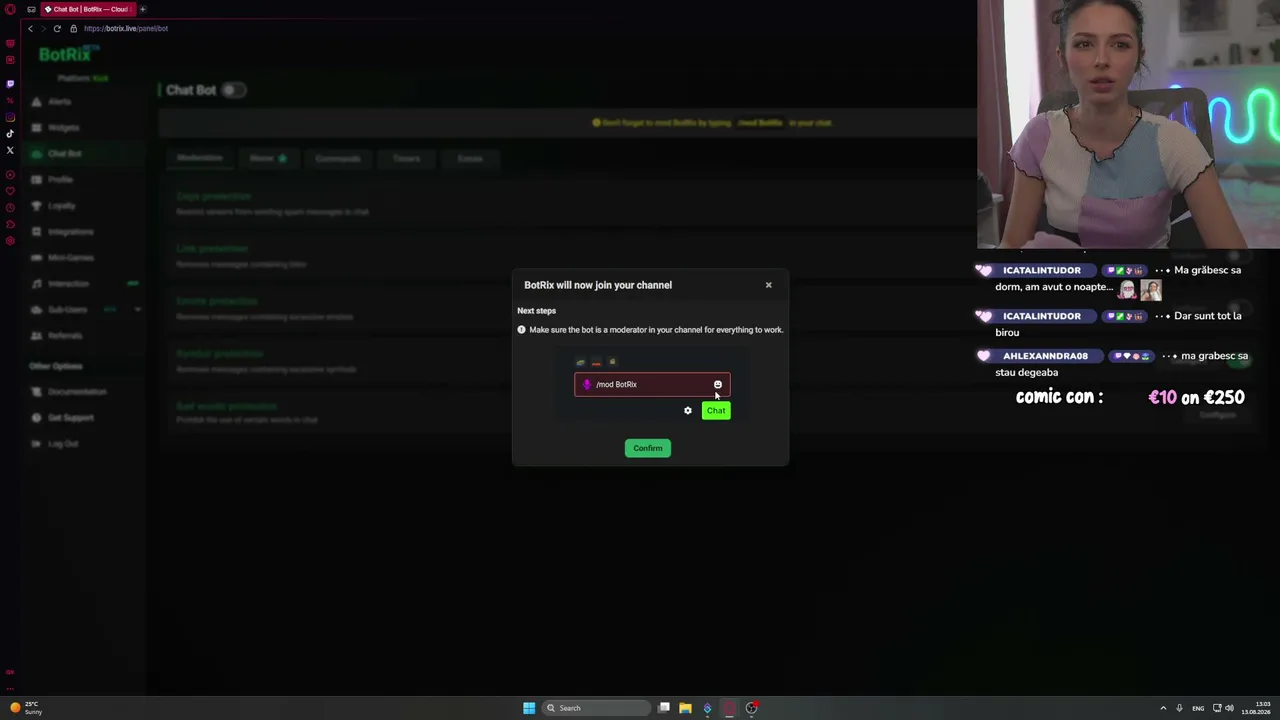Go forward in the browser
This screenshot has width=1280, height=720.
click(43, 28)
